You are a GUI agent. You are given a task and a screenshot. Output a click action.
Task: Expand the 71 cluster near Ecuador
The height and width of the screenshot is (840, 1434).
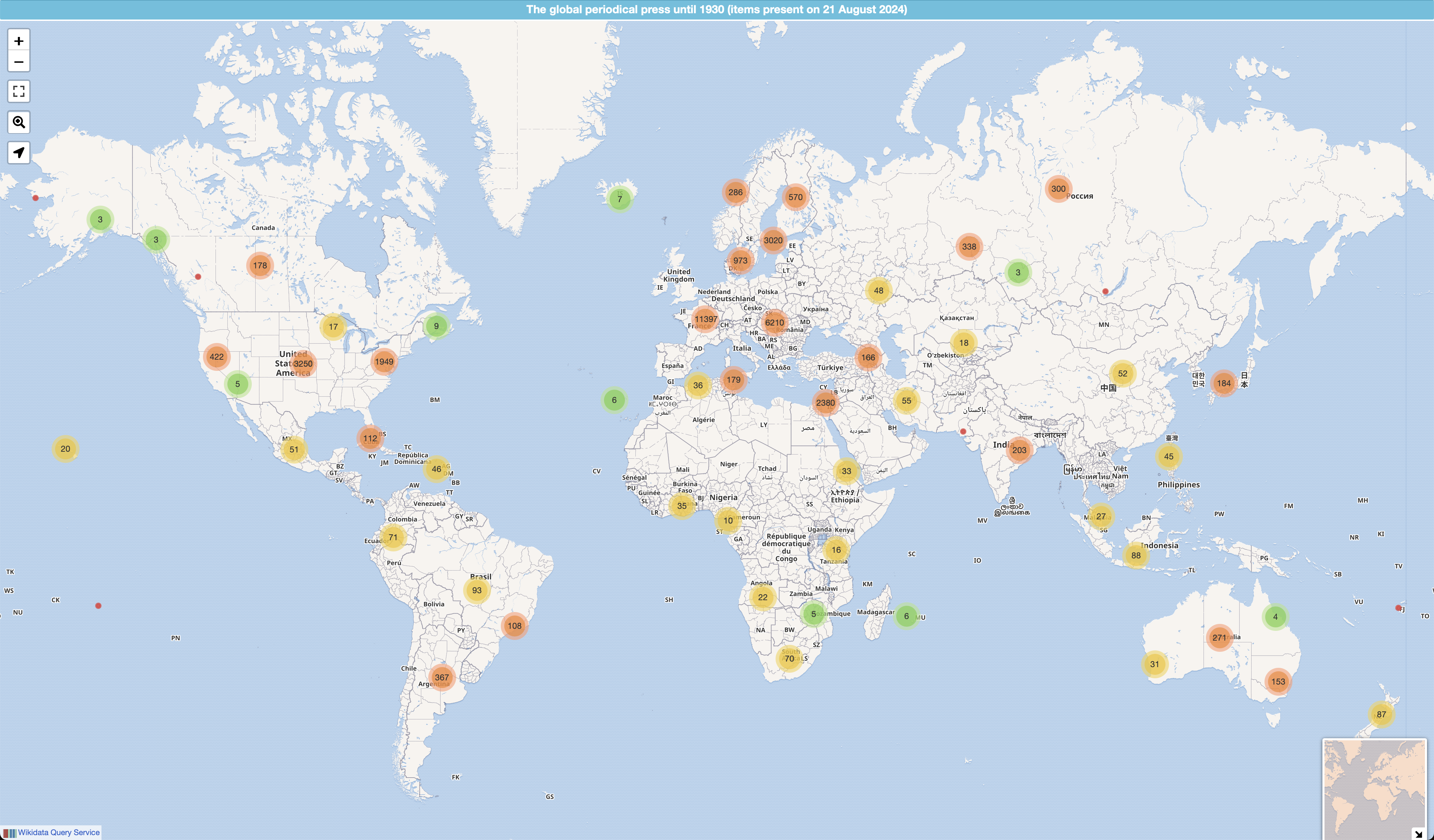click(393, 537)
